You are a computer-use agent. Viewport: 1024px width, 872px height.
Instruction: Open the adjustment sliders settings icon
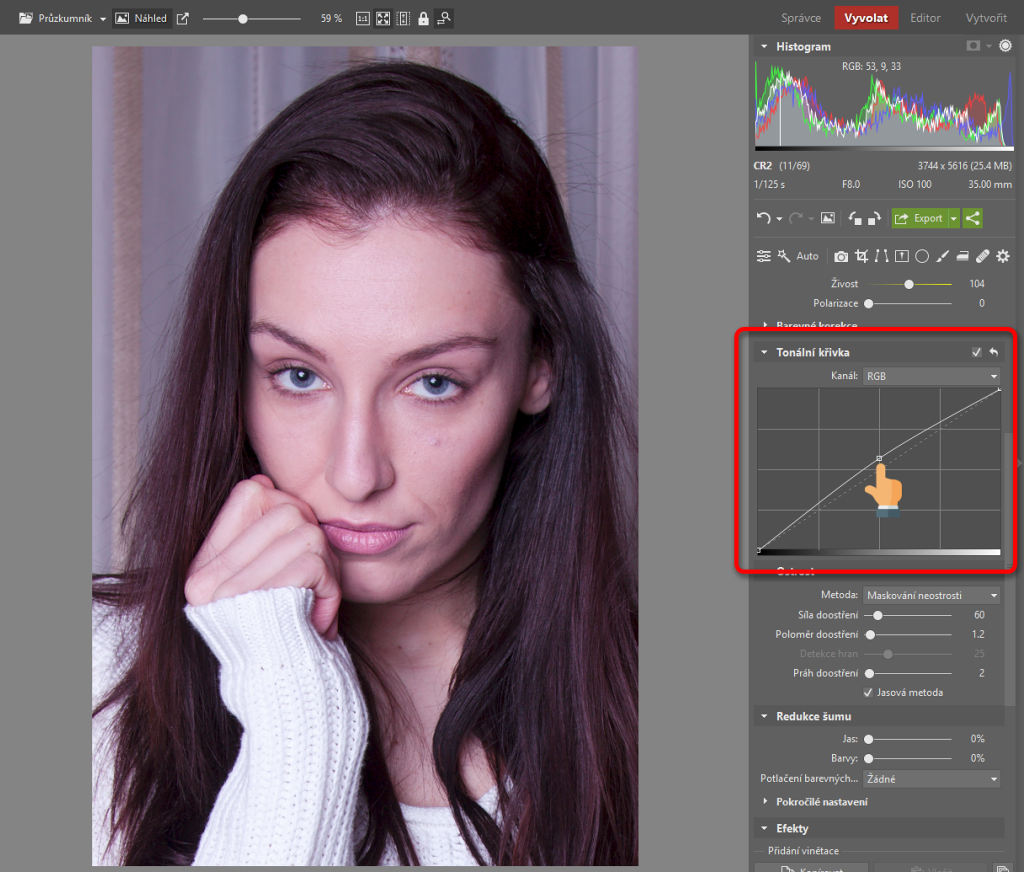tap(763, 256)
